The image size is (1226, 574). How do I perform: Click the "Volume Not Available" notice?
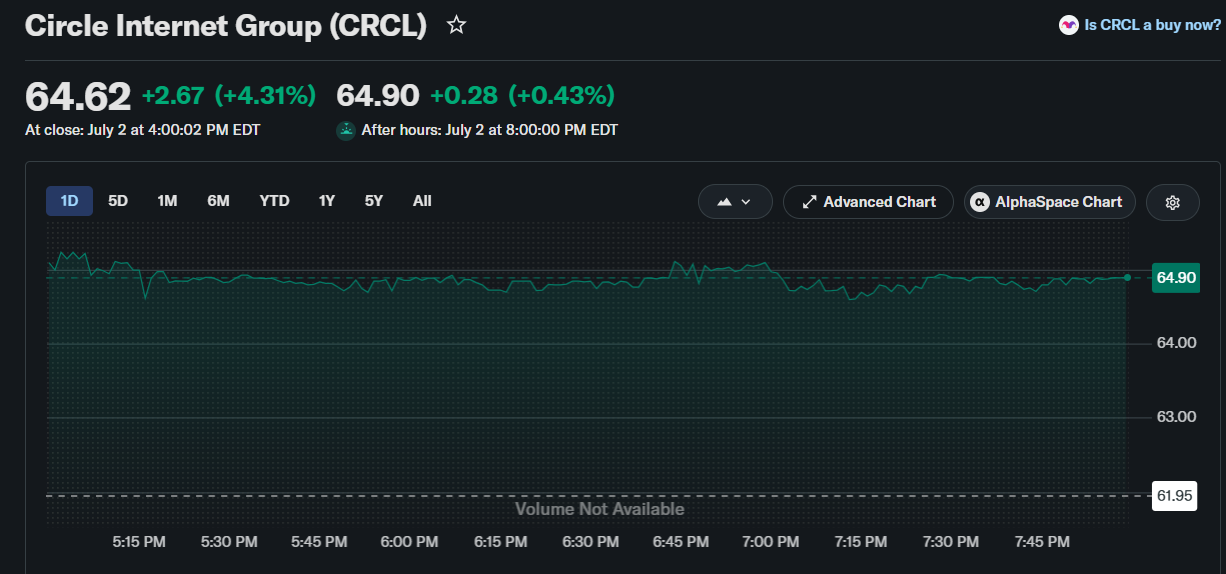tap(600, 509)
